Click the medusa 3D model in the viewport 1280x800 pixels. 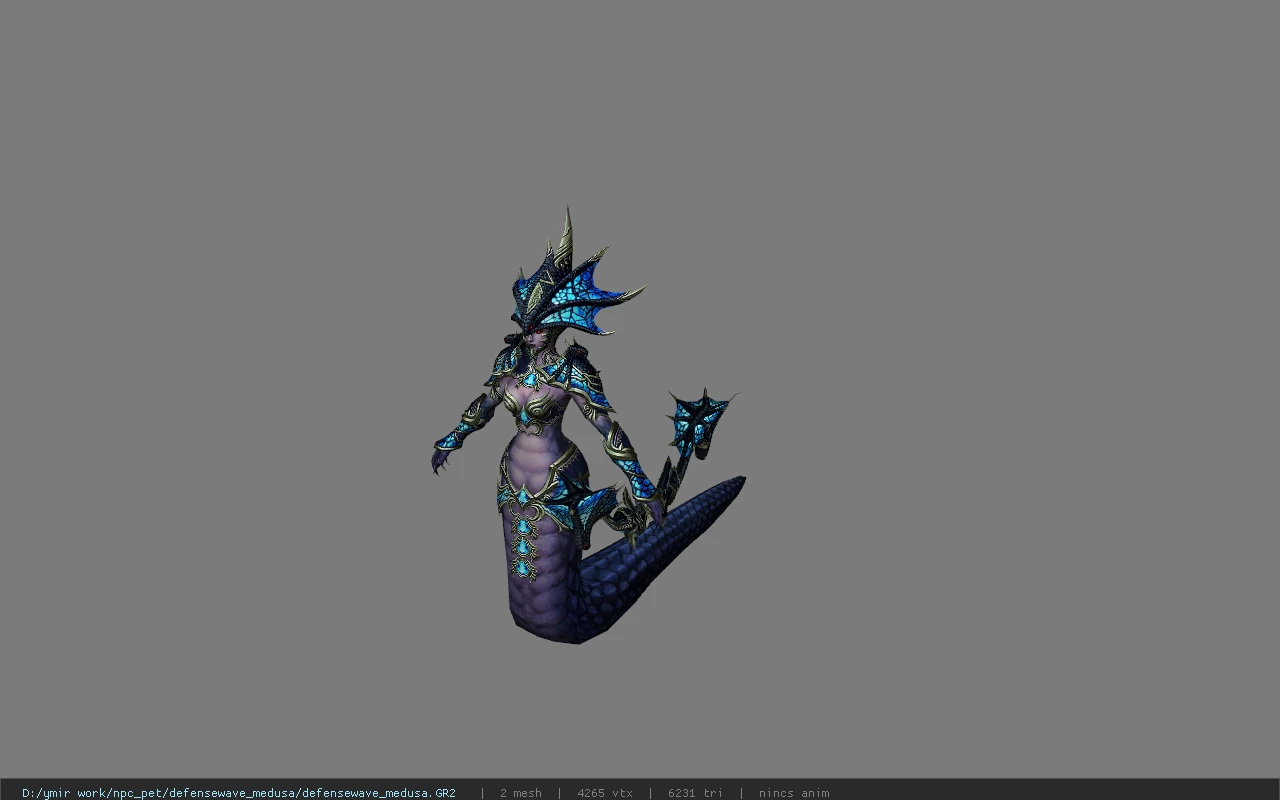pos(588,425)
